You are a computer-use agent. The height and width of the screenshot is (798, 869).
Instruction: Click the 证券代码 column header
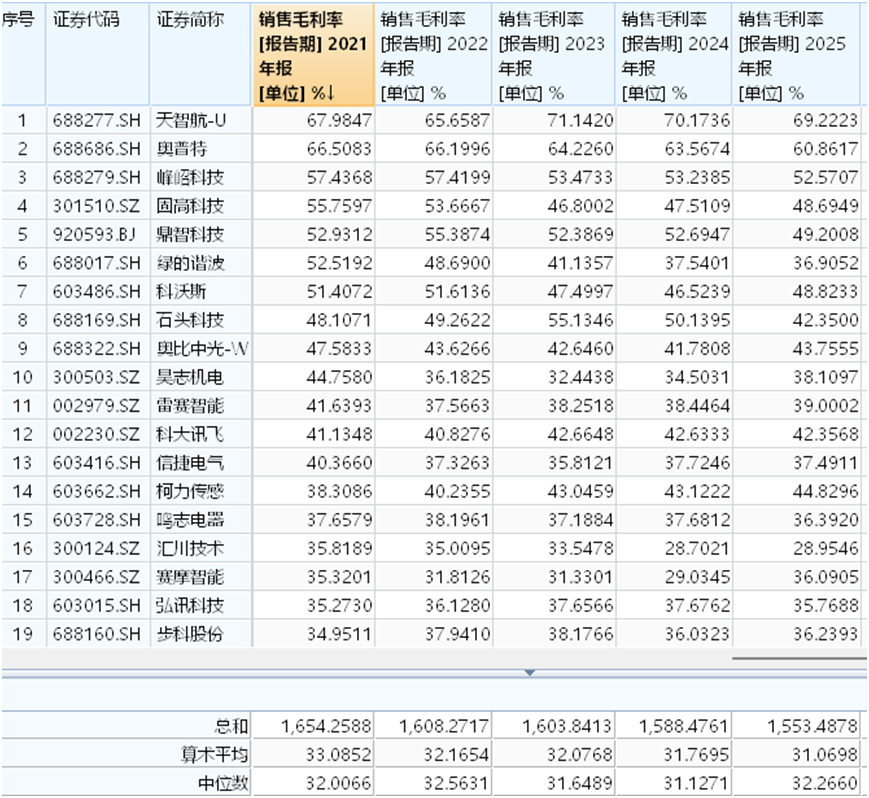coord(98,55)
